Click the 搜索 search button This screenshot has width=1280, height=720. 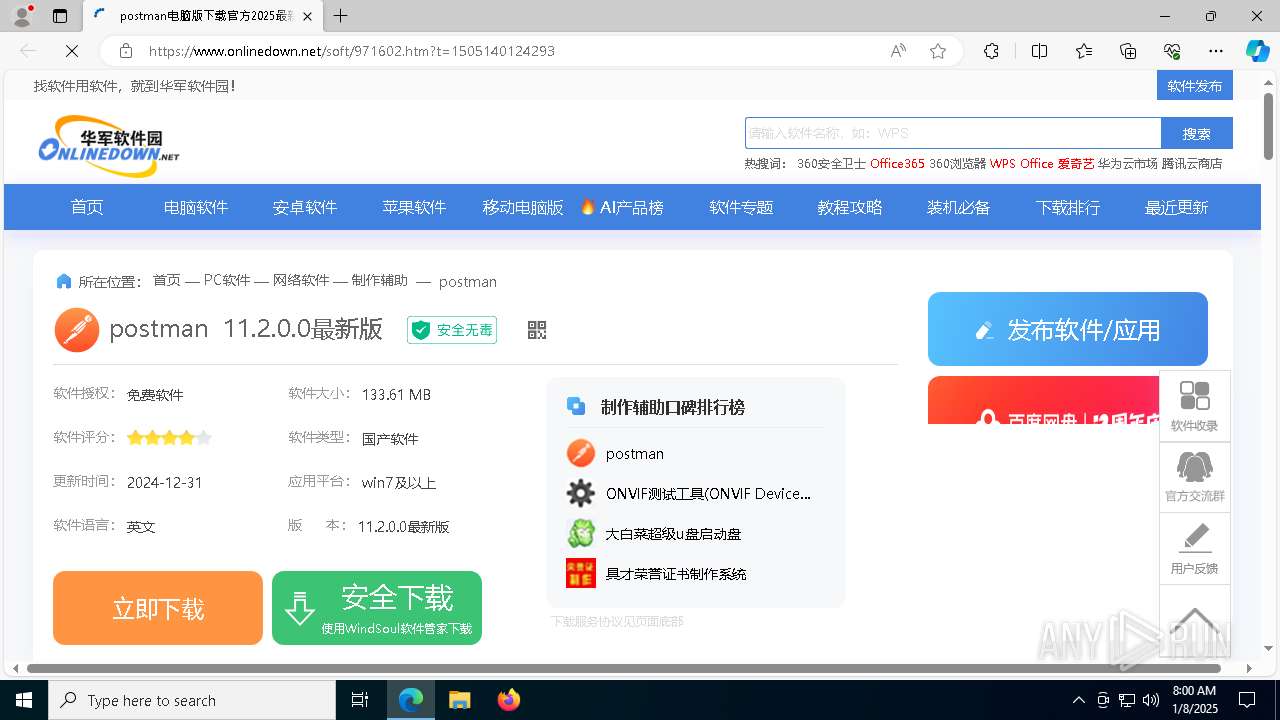coord(1197,133)
